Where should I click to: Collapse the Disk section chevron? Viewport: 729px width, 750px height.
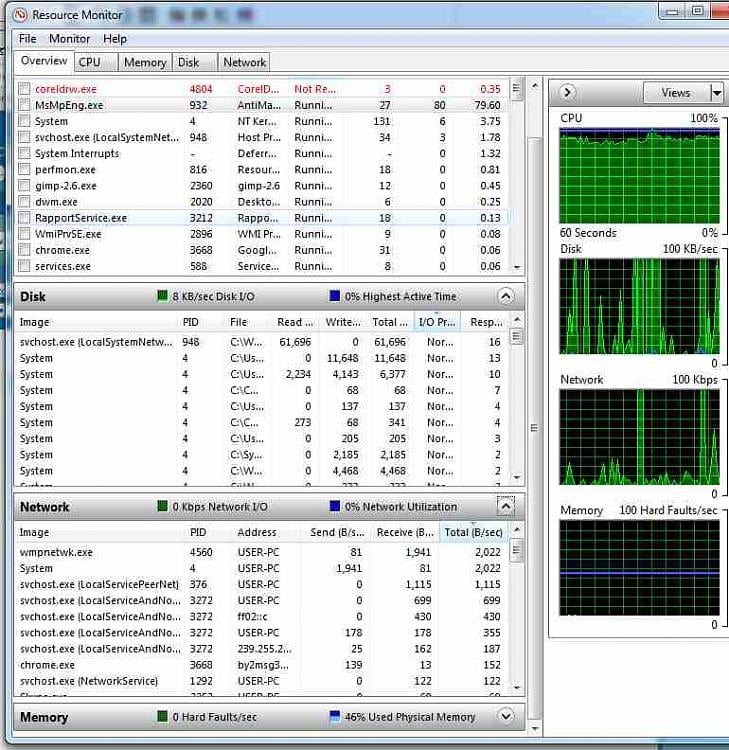pos(506,296)
